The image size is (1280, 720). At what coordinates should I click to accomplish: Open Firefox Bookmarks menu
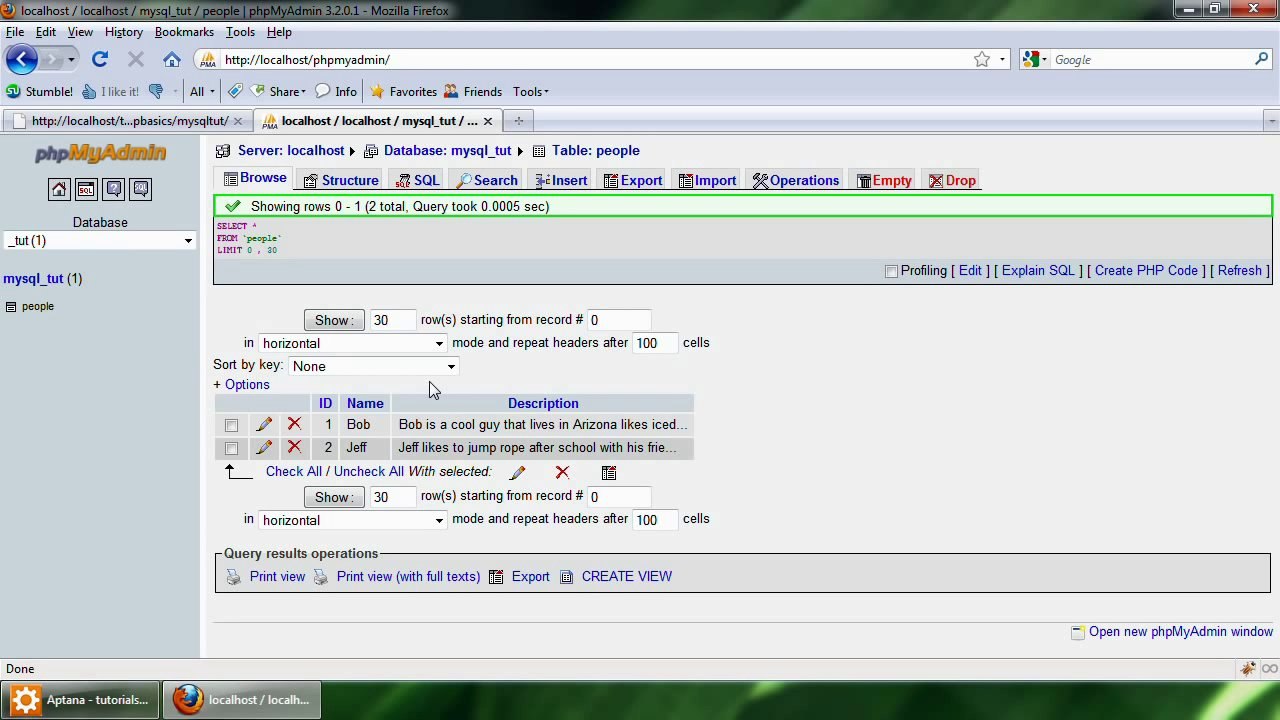(184, 32)
